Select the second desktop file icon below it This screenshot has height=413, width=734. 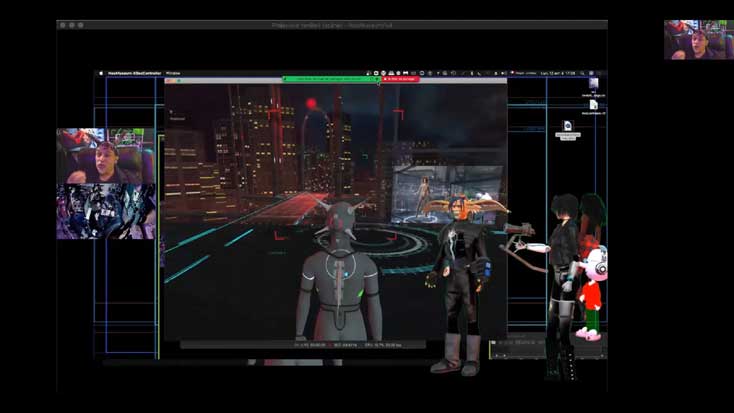coord(592,105)
